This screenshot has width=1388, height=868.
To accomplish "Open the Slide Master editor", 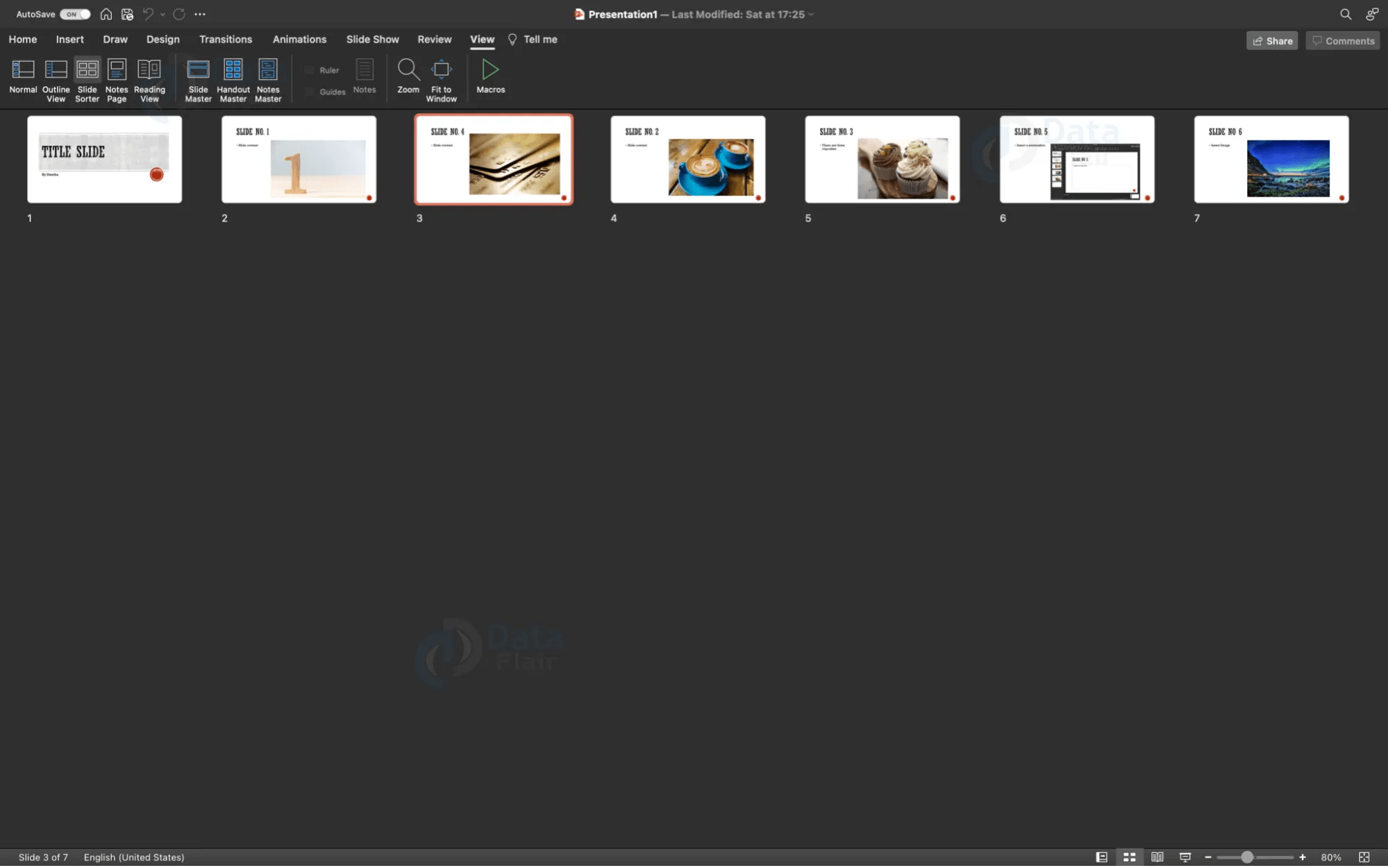I will 199,78.
